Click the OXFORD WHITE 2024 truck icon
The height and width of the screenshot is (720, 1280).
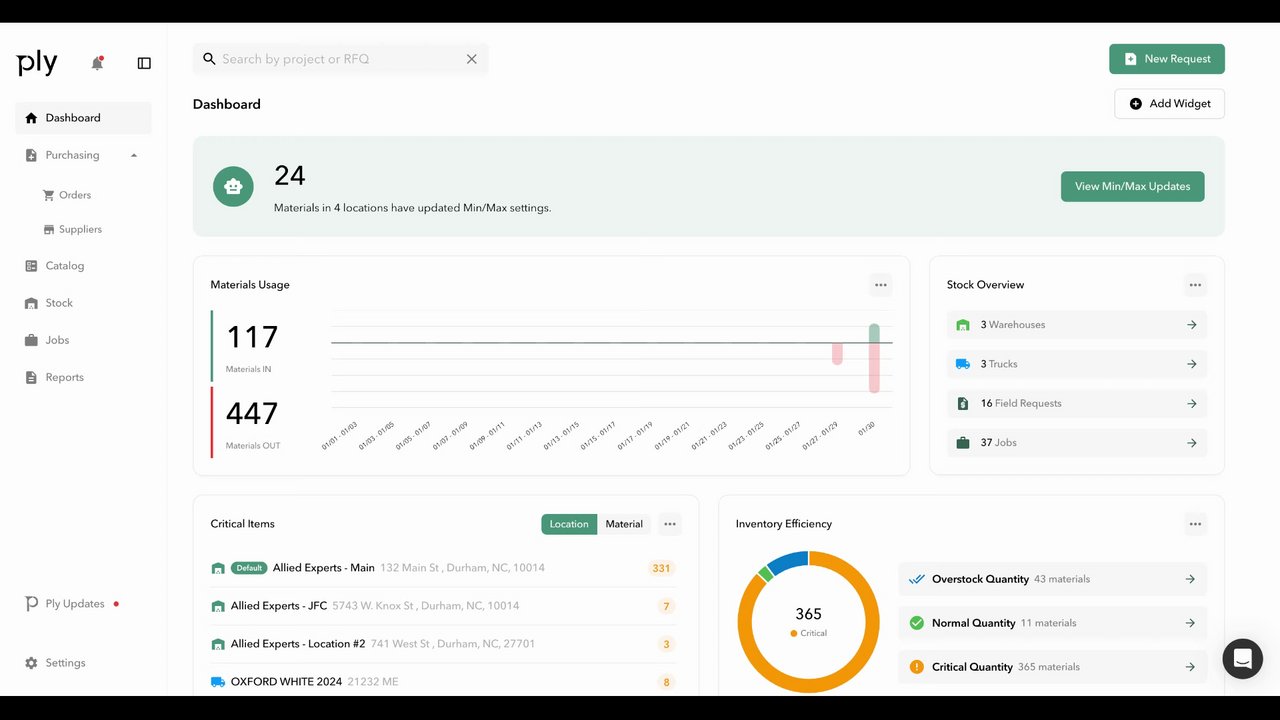pyautogui.click(x=218, y=682)
